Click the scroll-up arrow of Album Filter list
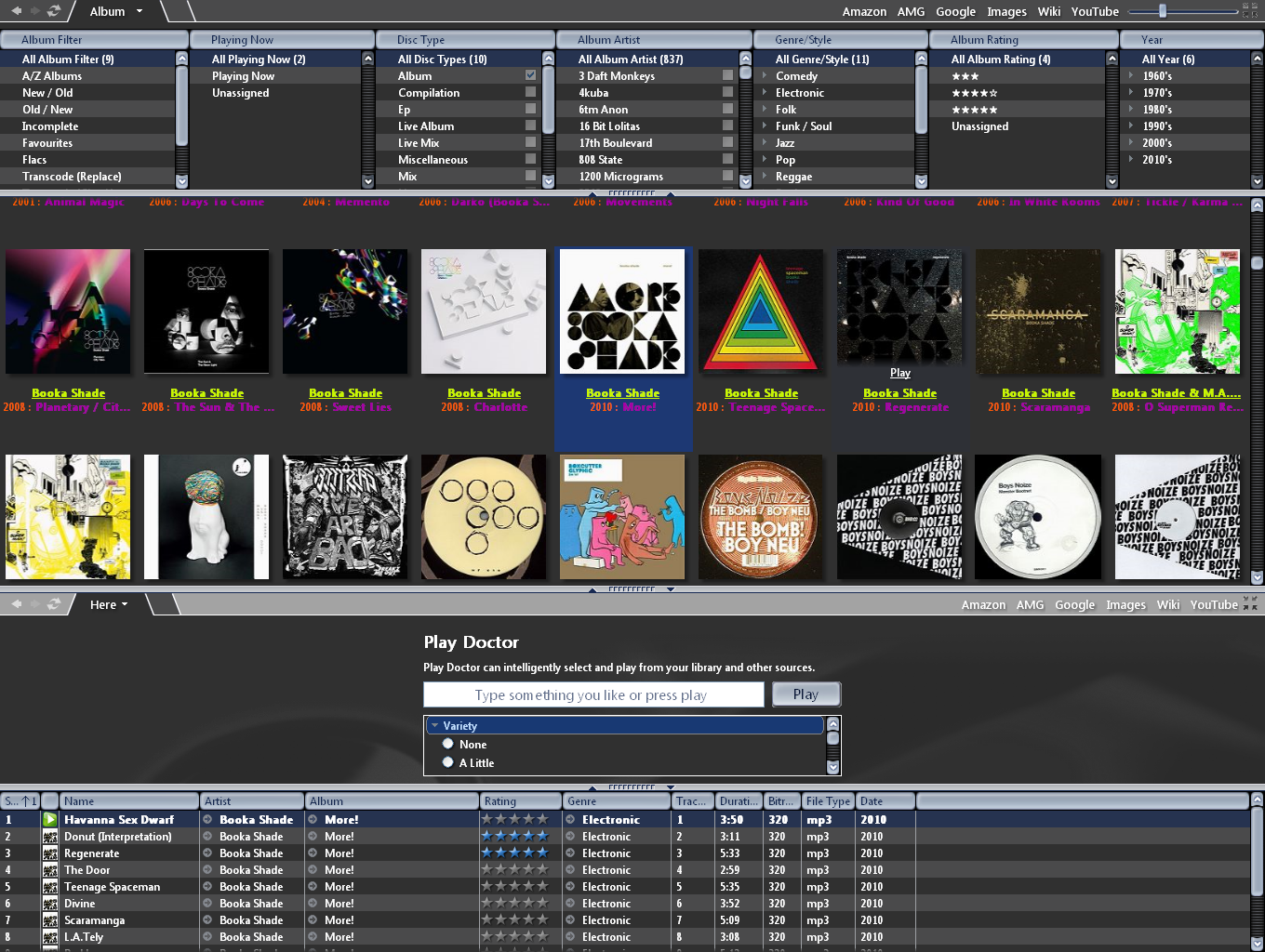 point(182,59)
